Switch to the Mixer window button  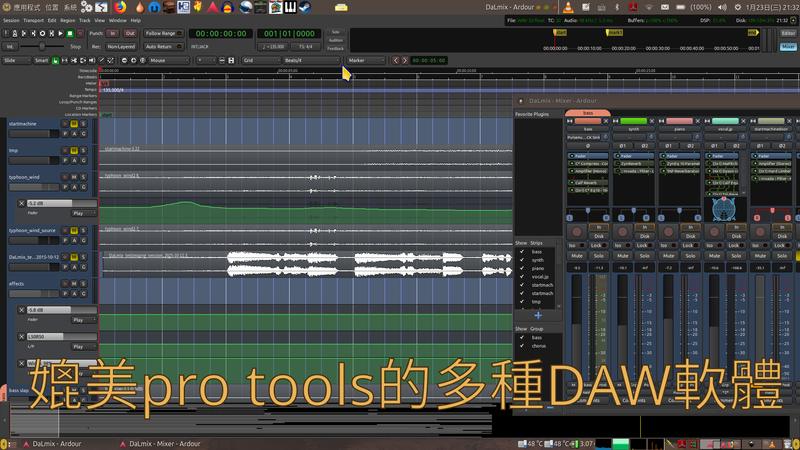coord(788,46)
